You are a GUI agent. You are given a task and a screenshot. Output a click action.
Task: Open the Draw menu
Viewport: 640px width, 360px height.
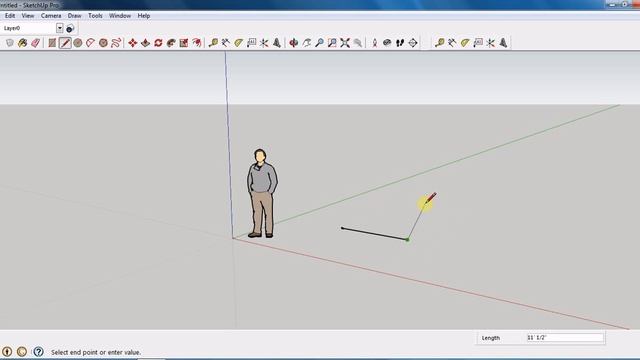74,16
